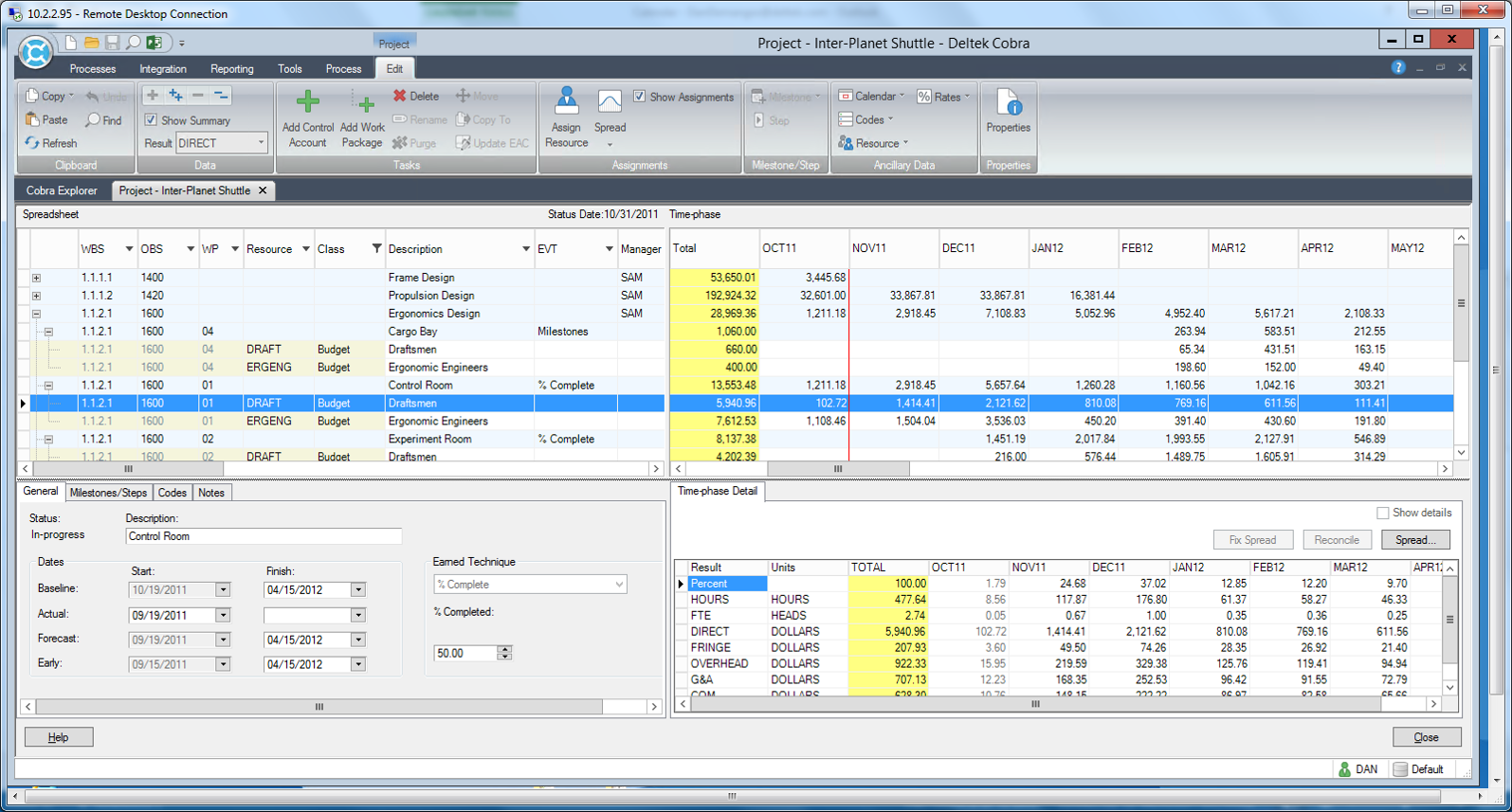Click the Calendar icon in Ancillary Data
Image resolution: width=1512 pixels, height=812 pixels.
(x=846, y=96)
